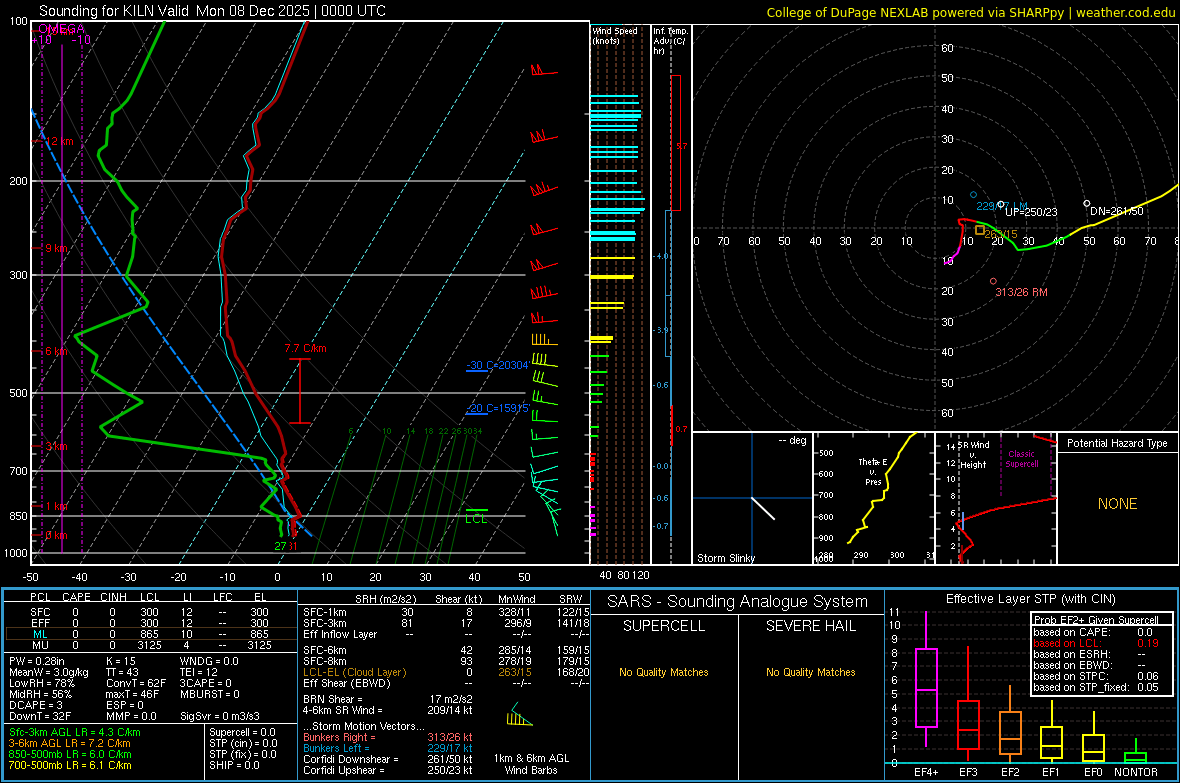The image size is (1180, 783).
Task: Select the highlighted ML parcel row
Action: pos(151,634)
